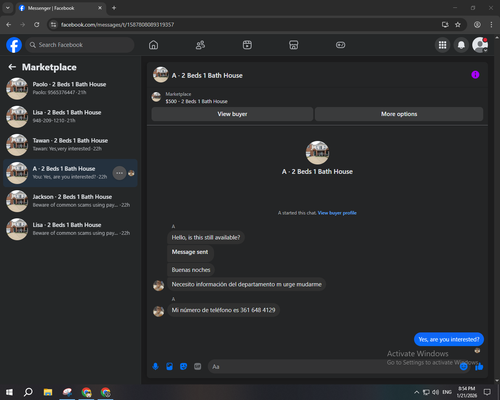500x400 pixels.
Task: Open the Chrome profile icon
Action: [x=477, y=25]
